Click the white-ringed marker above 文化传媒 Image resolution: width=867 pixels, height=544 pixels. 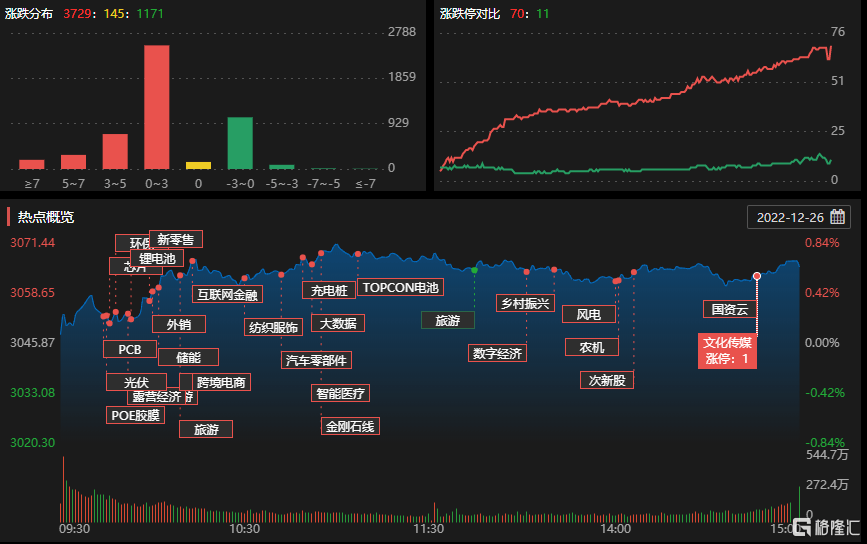click(x=756, y=276)
